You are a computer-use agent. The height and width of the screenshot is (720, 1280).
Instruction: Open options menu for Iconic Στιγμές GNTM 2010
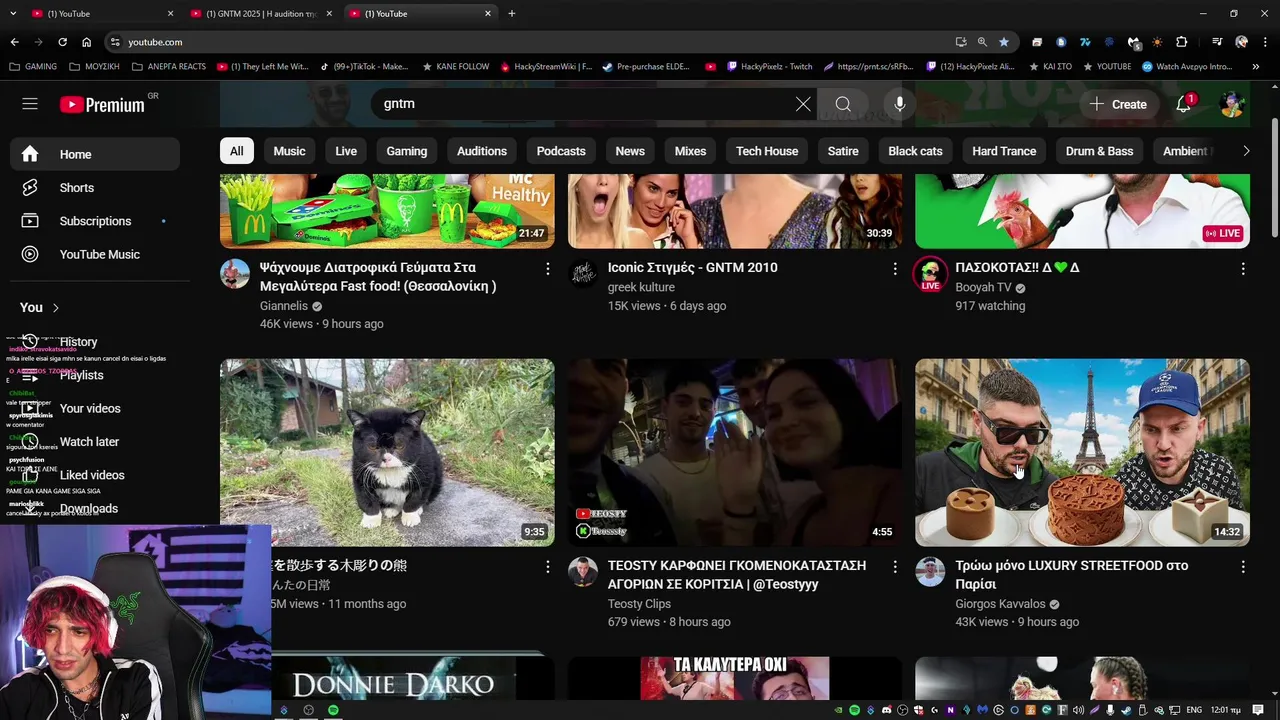click(895, 269)
